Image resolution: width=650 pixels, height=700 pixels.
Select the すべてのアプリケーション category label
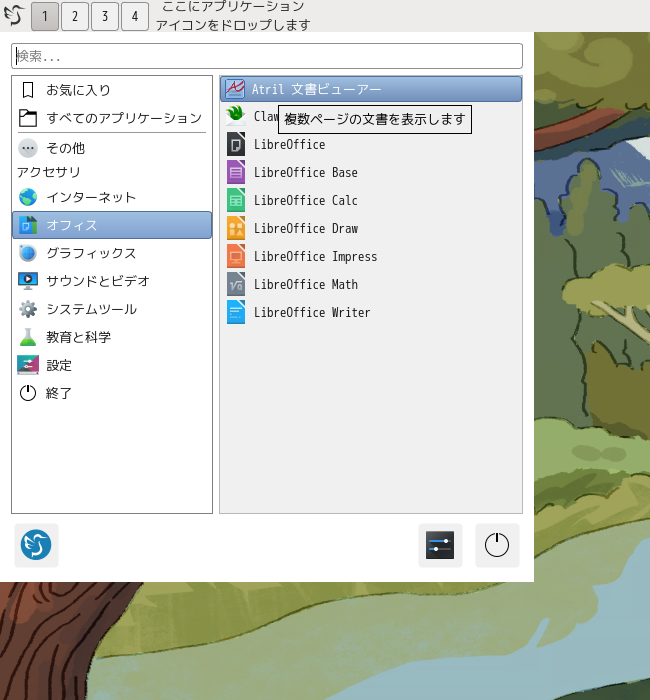tap(124, 118)
